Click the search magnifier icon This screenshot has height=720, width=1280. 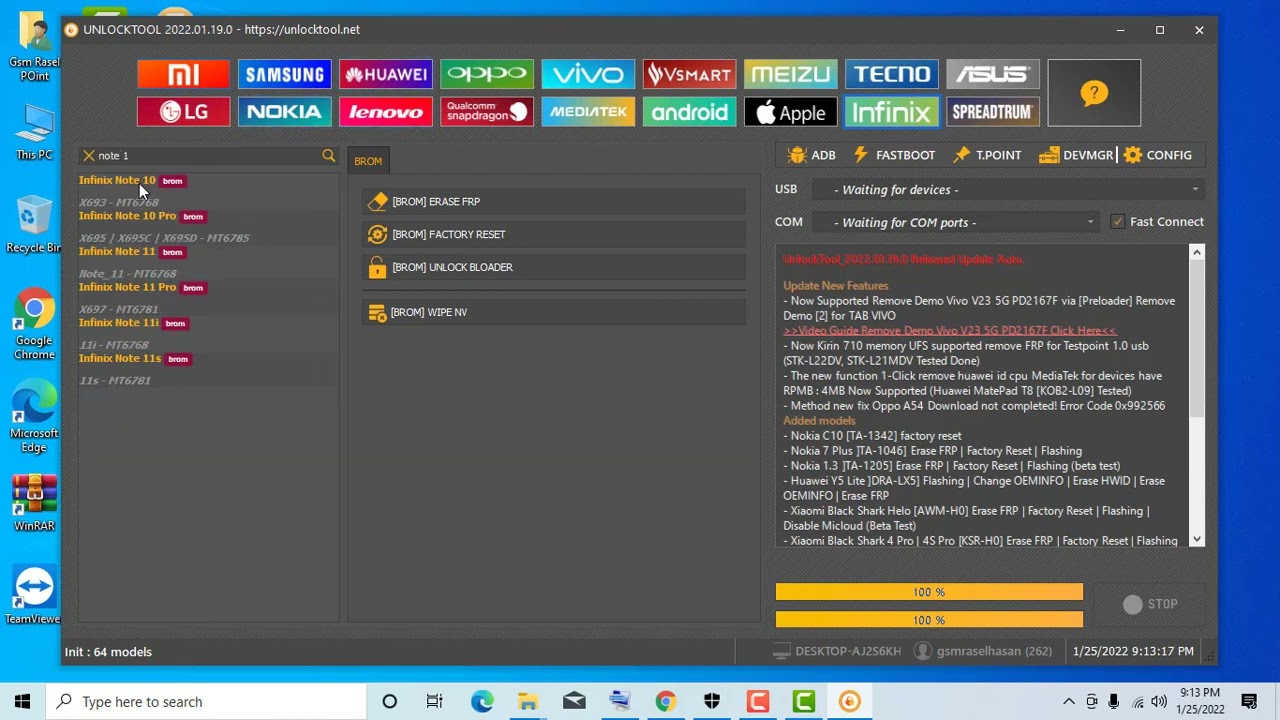(328, 156)
